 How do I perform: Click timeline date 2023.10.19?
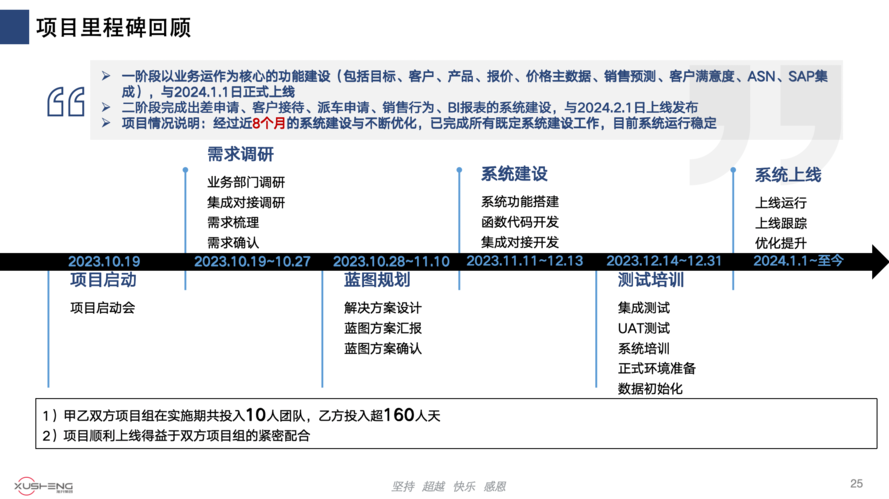click(x=104, y=261)
